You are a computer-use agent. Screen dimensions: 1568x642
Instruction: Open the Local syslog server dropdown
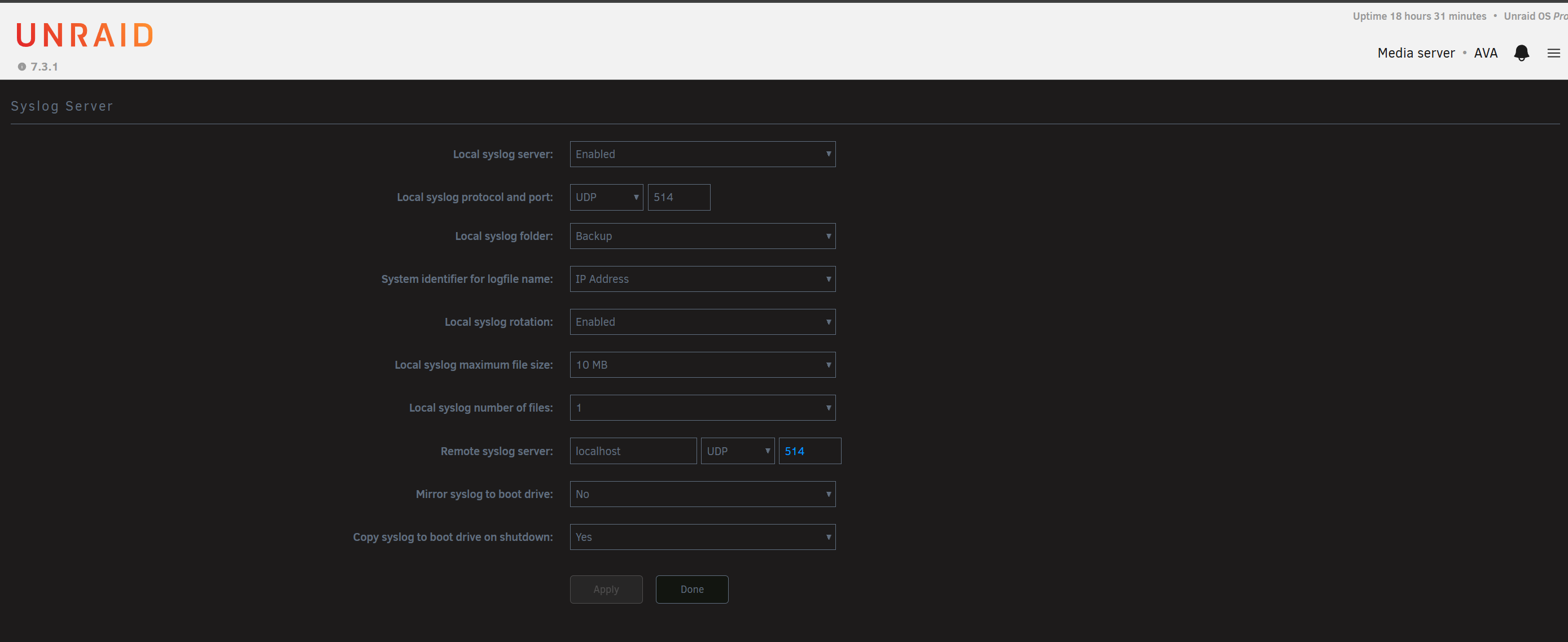(702, 154)
